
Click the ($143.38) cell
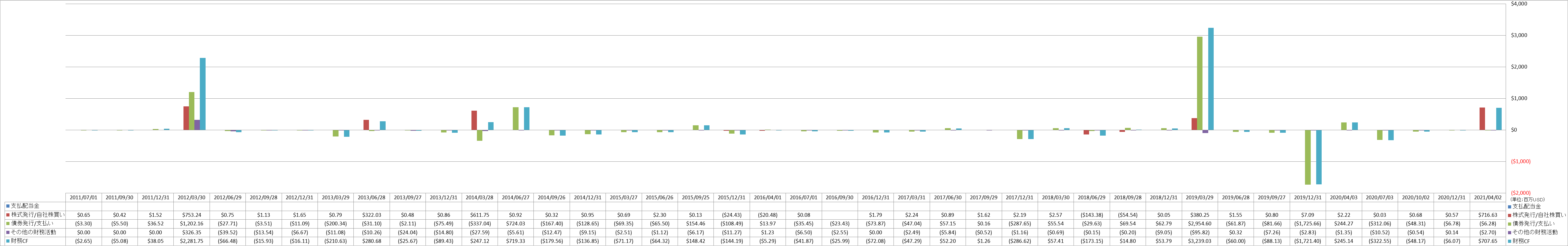coord(1092,215)
